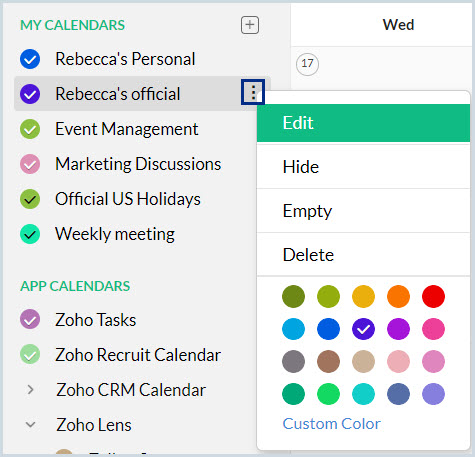Select Edit from the context menu
475x457 pixels.
[x=363, y=123]
